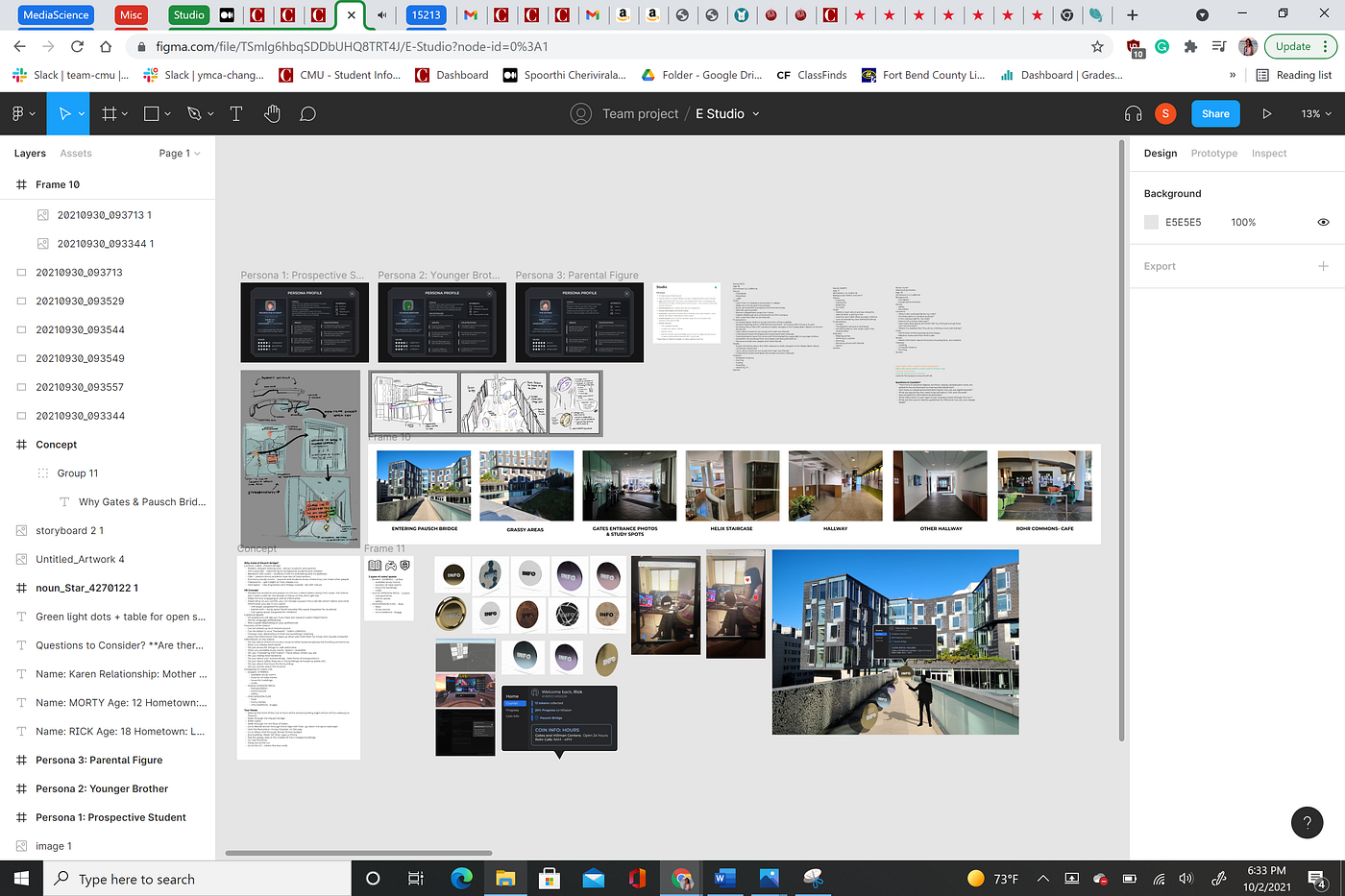Viewport: 1345px width, 896px height.
Task: Open Task View on taskbar
Action: (x=416, y=878)
